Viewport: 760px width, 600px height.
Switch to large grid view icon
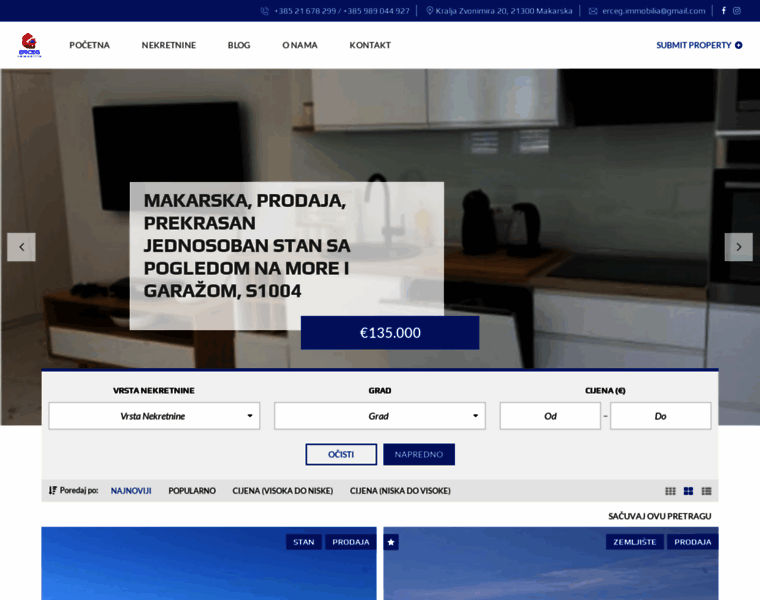pyautogui.click(x=688, y=491)
